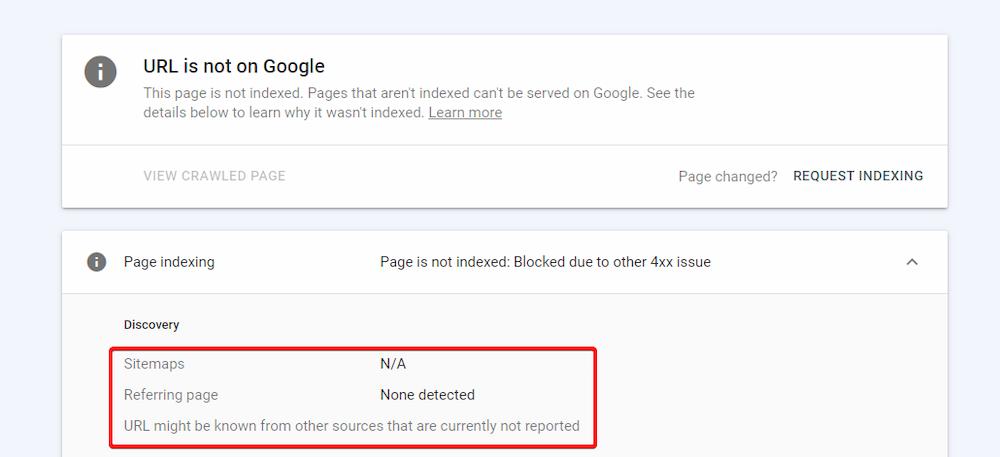Click the 'URL is not on Google' heading
The image size is (1000, 457).
point(234,66)
